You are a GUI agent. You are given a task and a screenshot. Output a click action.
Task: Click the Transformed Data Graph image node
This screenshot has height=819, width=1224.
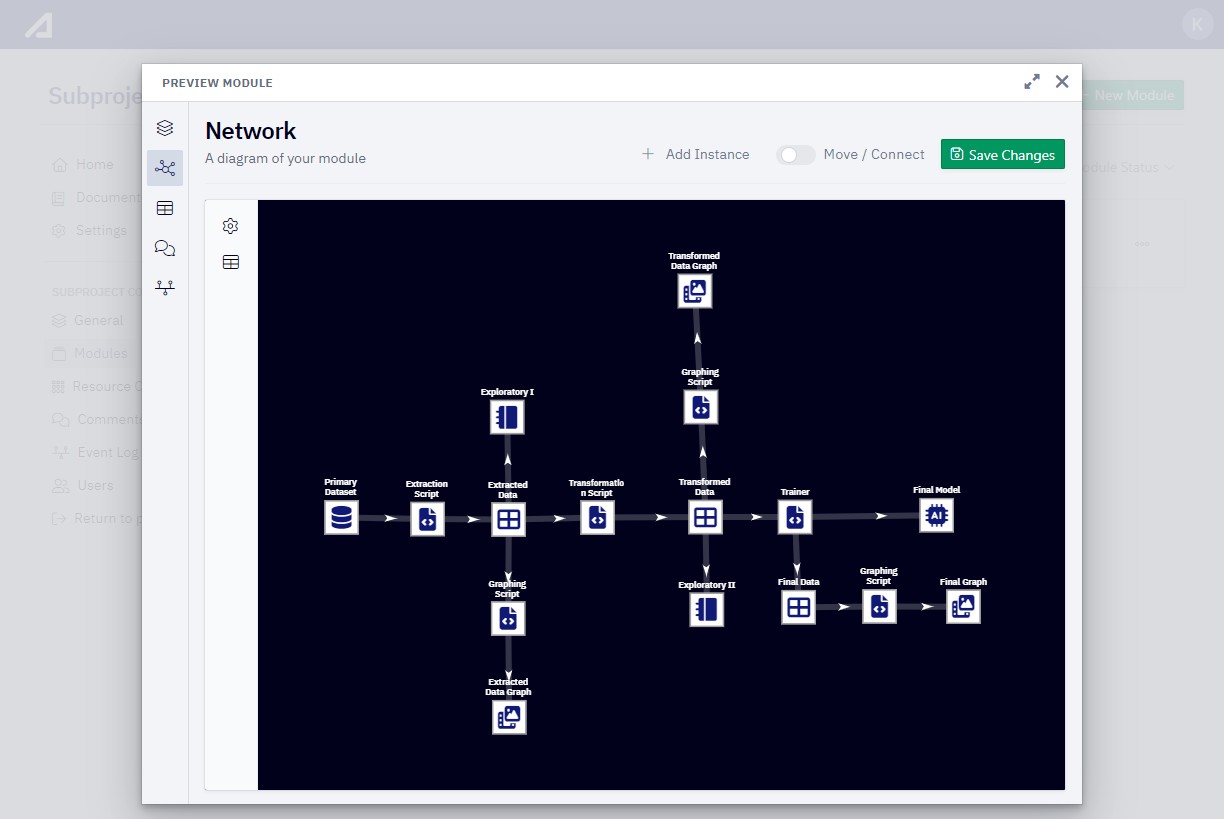[694, 291]
